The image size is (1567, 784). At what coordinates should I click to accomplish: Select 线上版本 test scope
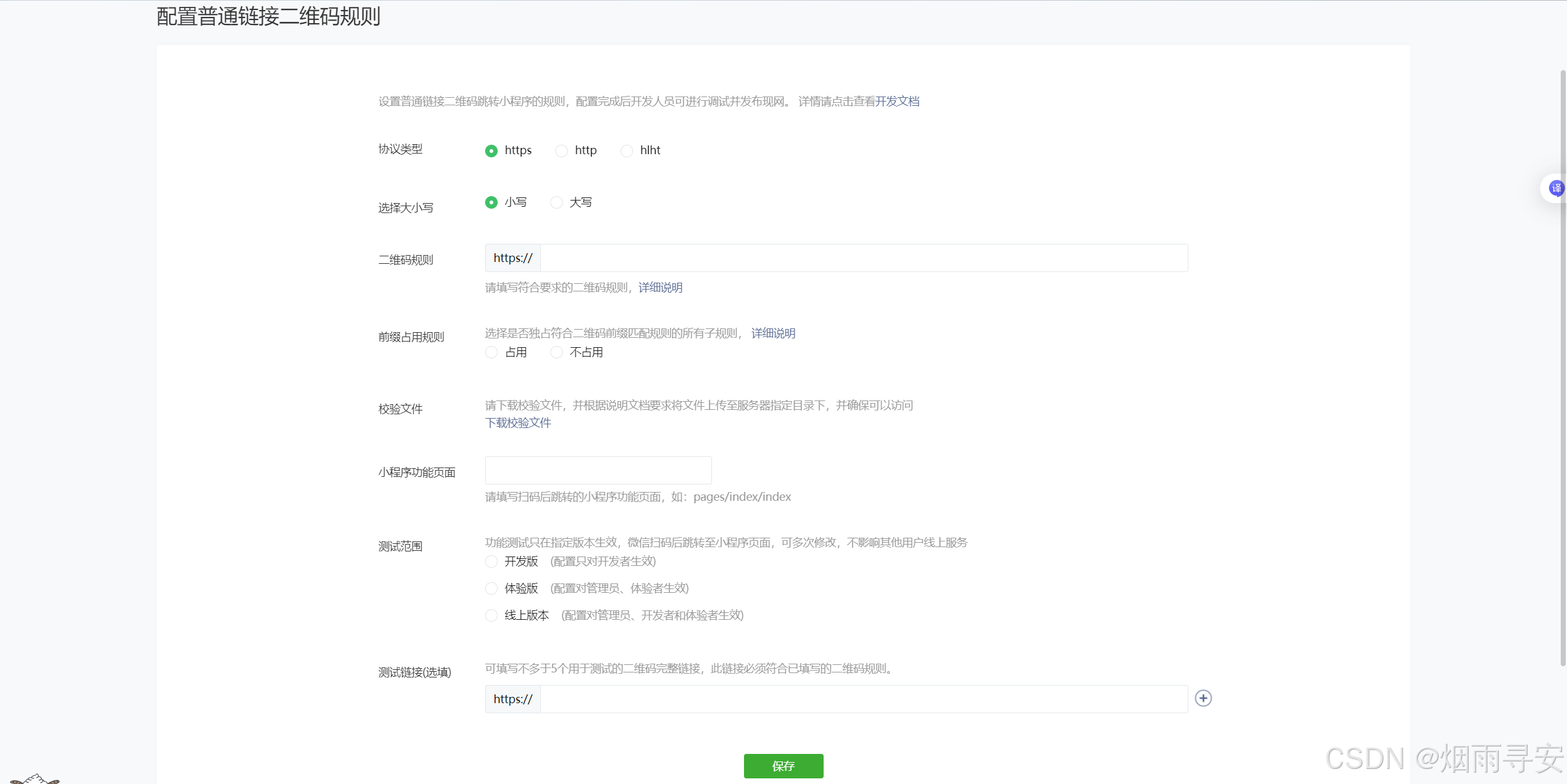(x=491, y=615)
